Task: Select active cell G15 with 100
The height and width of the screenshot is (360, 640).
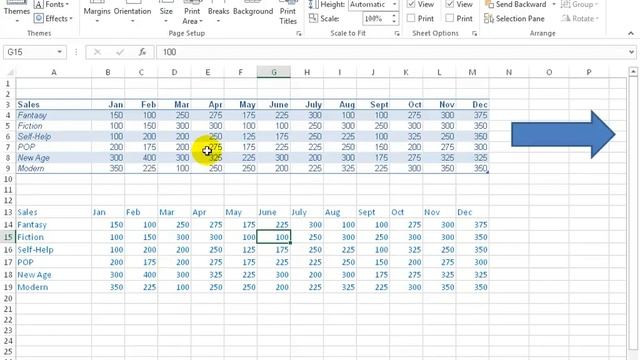Action: click(273, 237)
